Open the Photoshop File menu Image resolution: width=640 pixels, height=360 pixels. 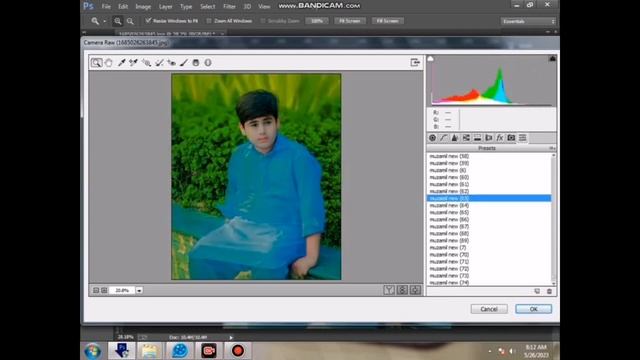[x=106, y=7]
